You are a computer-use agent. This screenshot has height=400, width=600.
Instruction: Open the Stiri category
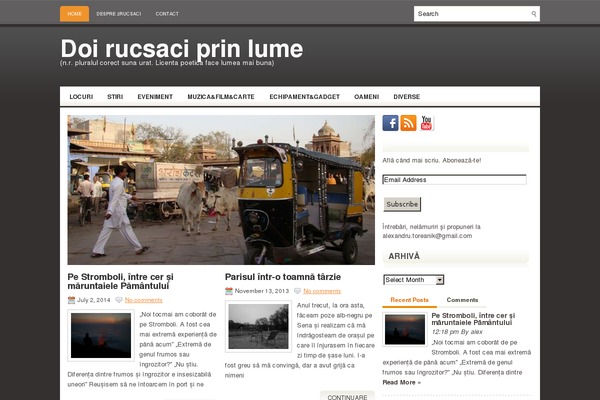115,97
